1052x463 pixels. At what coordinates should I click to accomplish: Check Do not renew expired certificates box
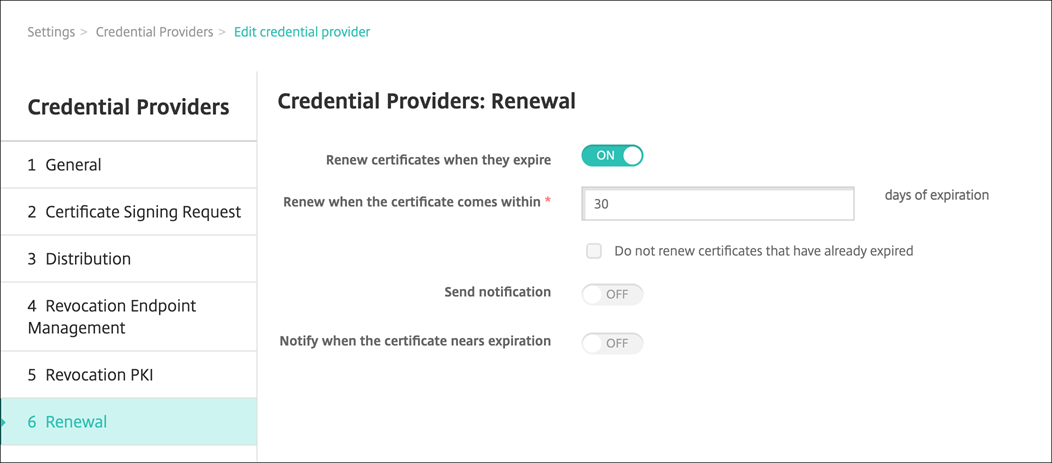pos(594,251)
